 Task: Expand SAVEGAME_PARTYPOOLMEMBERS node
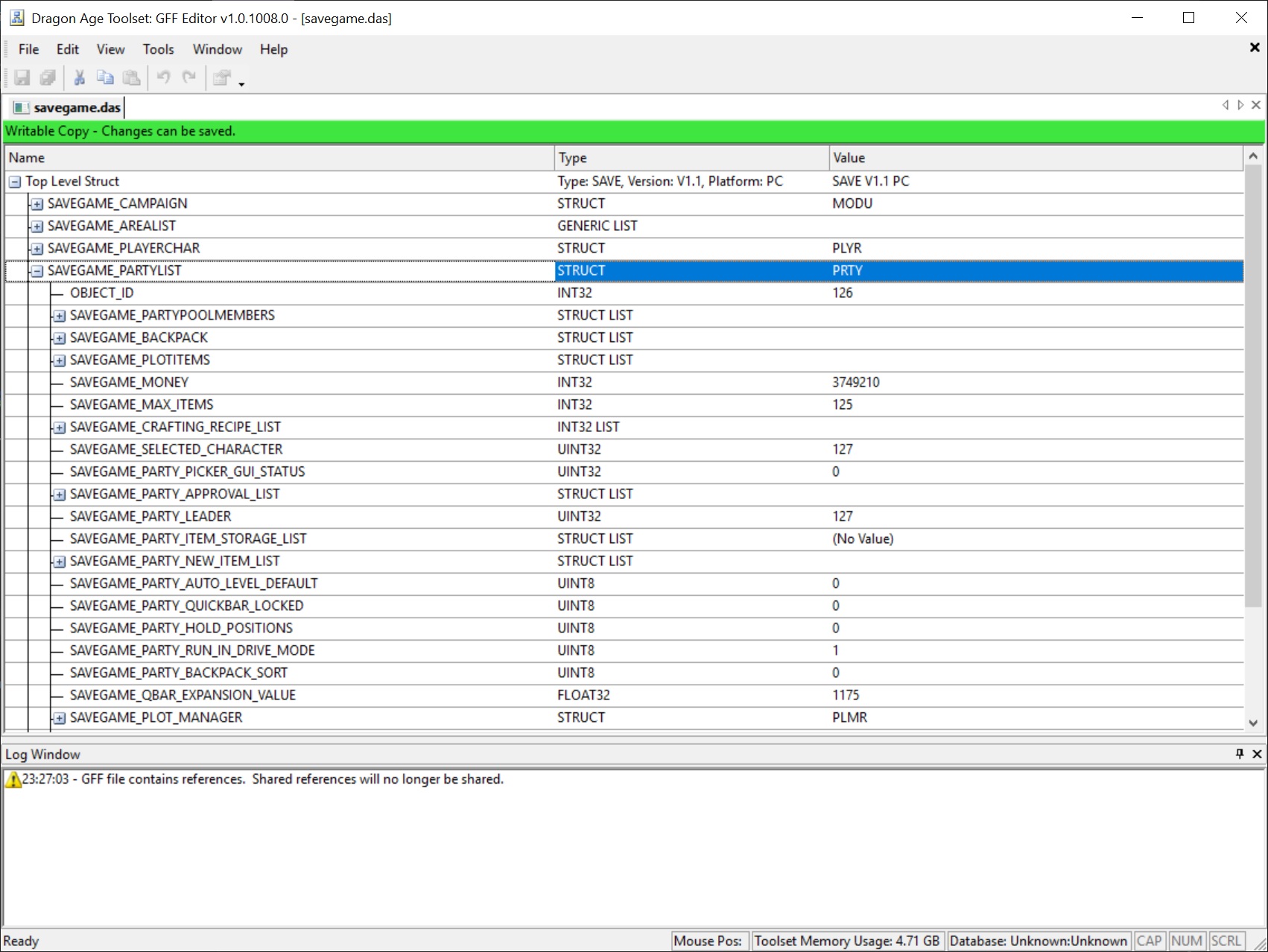pyautogui.click(x=60, y=316)
